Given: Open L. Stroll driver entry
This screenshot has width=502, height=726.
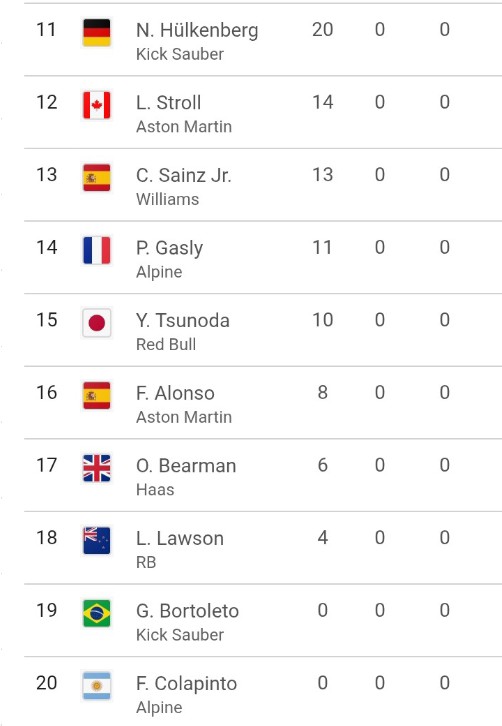Looking at the screenshot, I should pyautogui.click(x=263, y=112).
